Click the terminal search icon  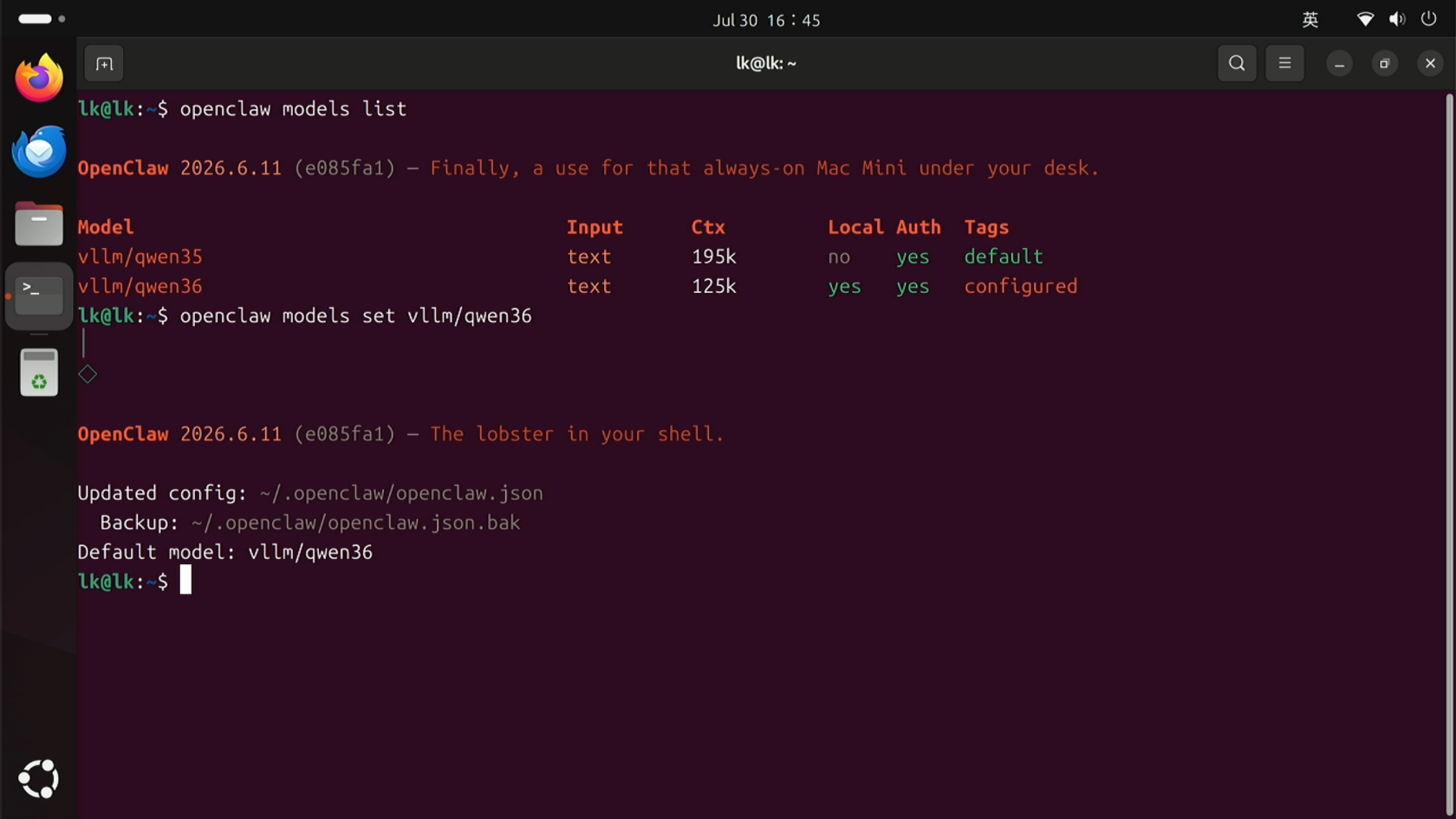tap(1237, 63)
